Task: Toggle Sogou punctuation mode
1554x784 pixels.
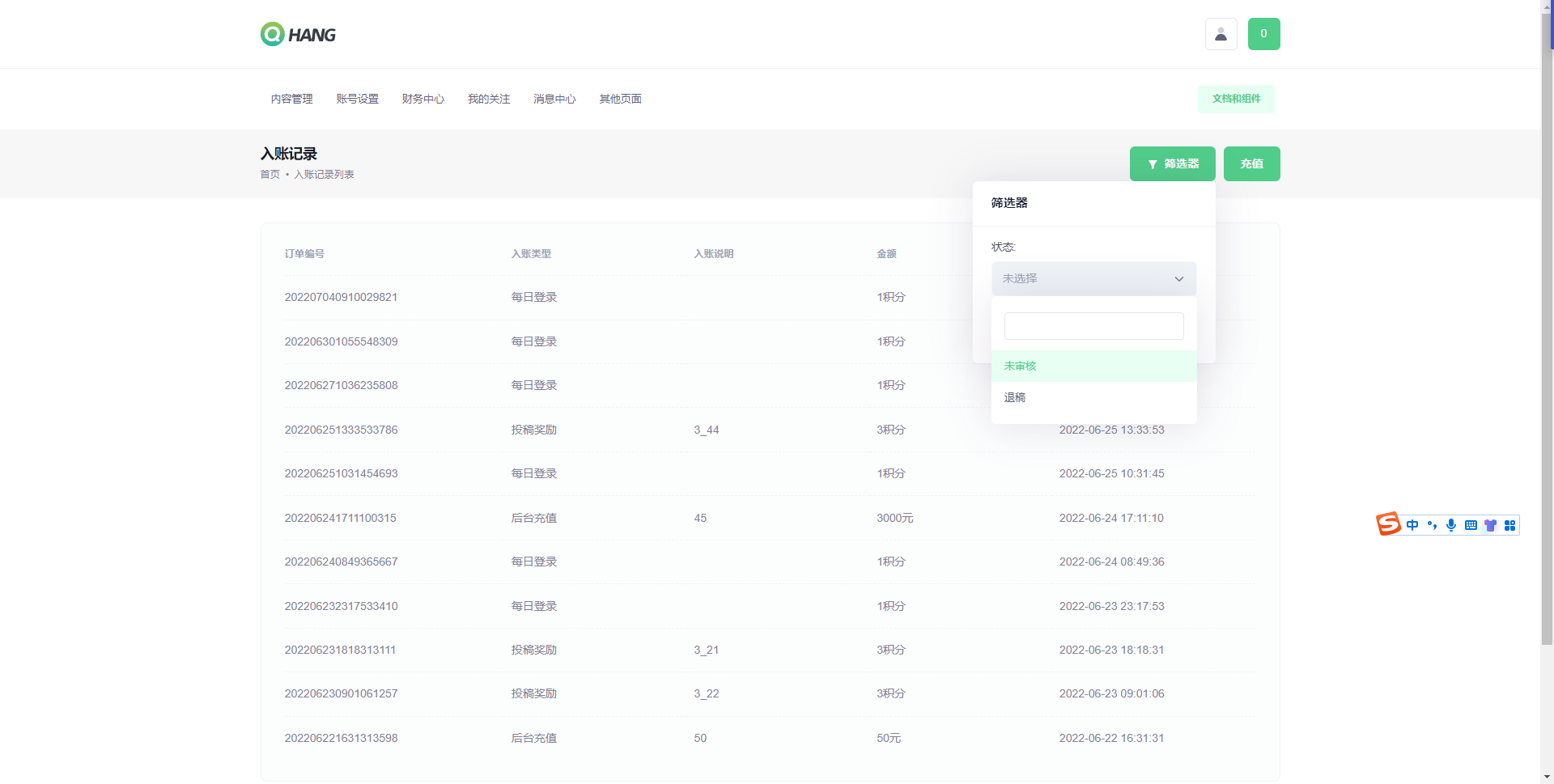Action: [x=1432, y=525]
